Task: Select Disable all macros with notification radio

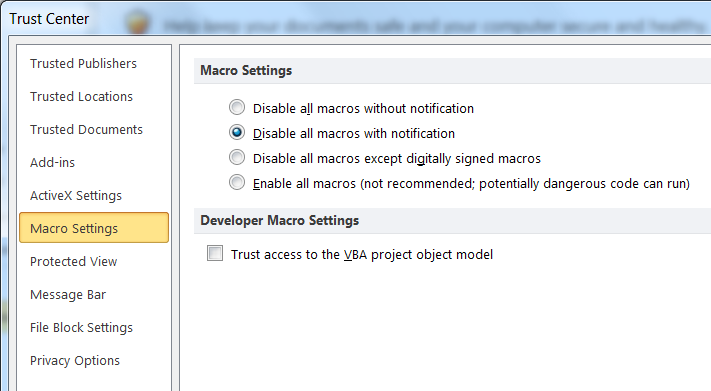Action: pos(237,132)
